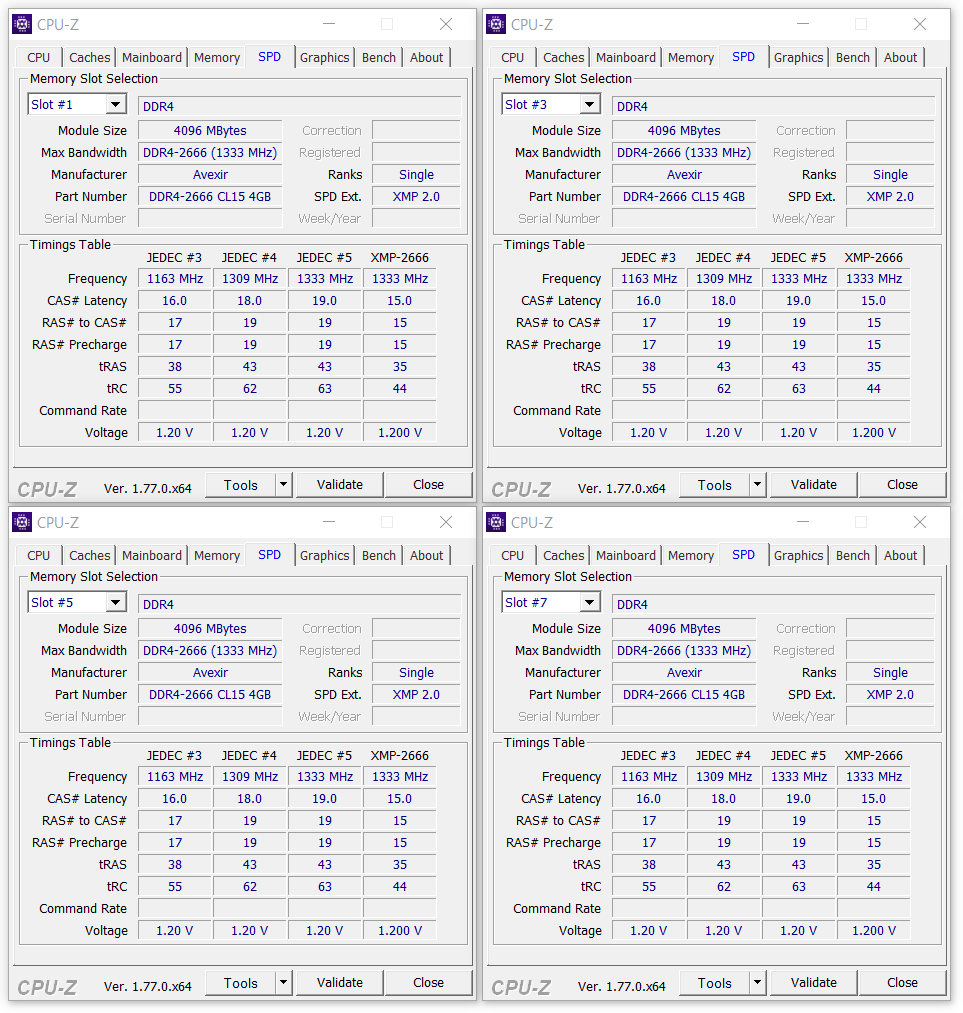
Task: Open the Slot #3 memory slot dropdown
Action: [x=589, y=104]
